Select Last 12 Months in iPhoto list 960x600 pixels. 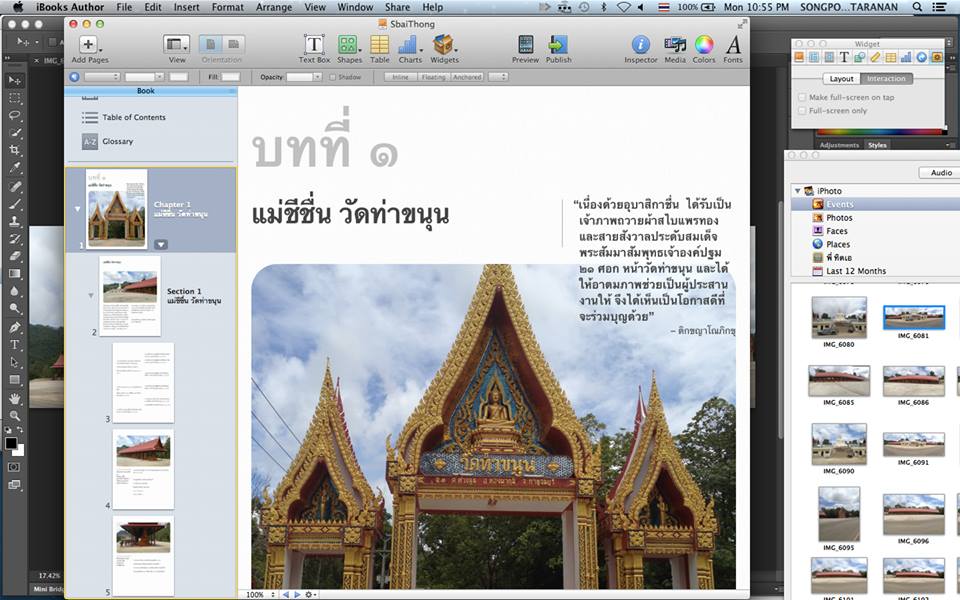click(855, 271)
